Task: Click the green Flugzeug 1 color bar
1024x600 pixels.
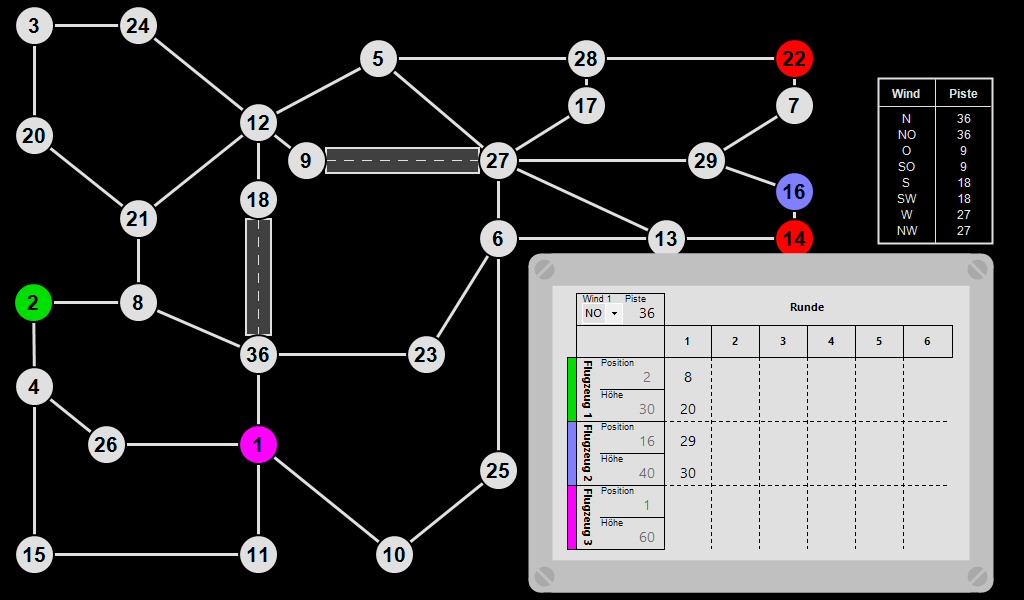Action: coord(572,389)
